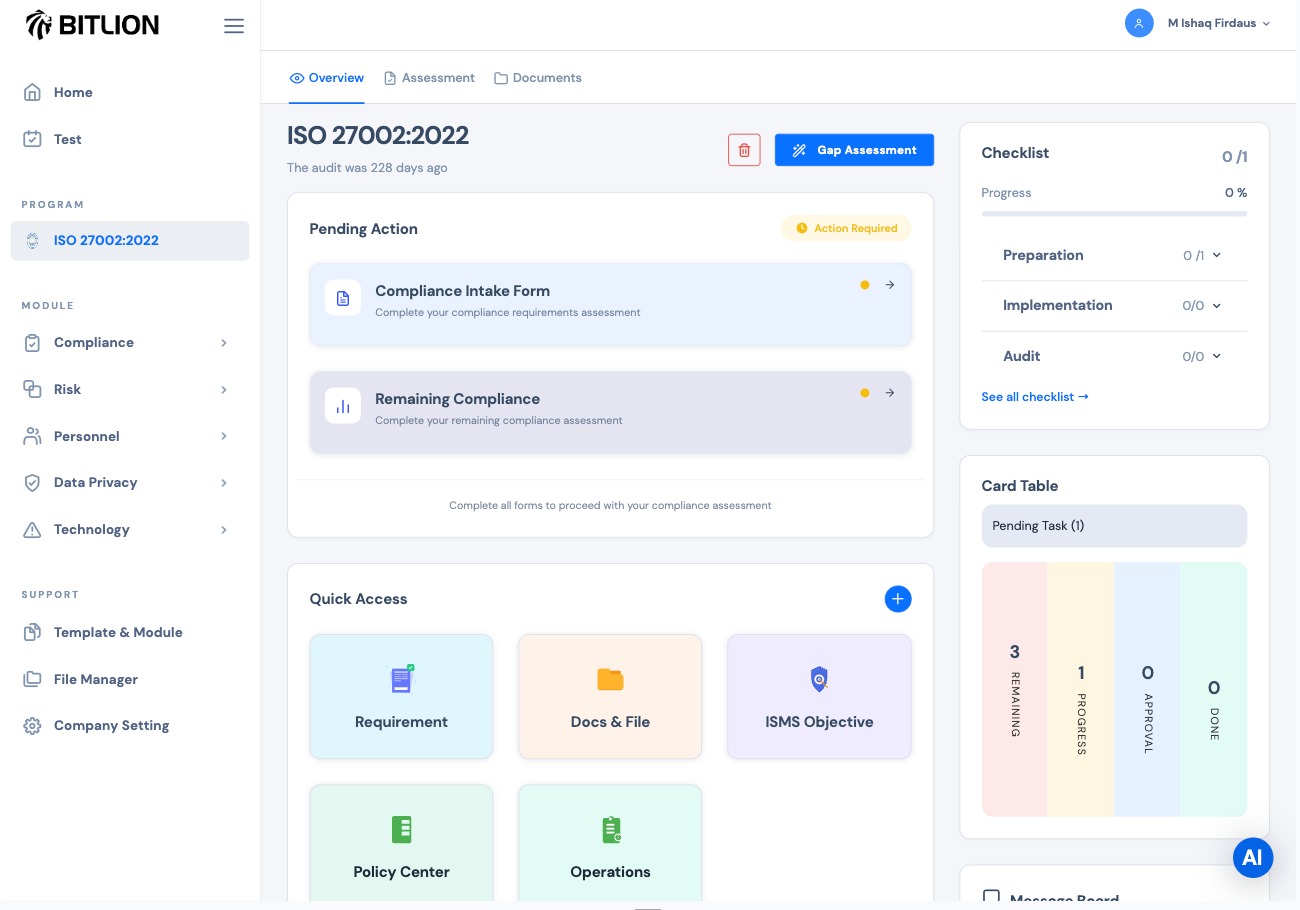1300x910 pixels.
Task: Click the Checklist progress bar
Action: (1114, 213)
